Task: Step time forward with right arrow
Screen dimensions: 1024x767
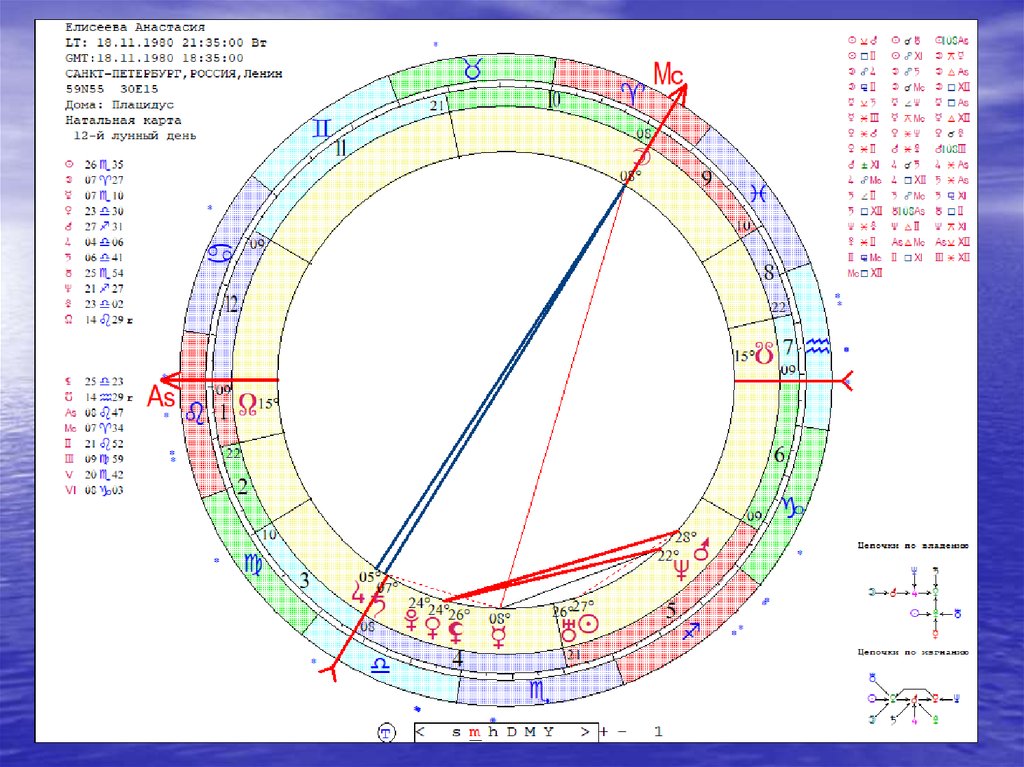Action: click(x=583, y=733)
